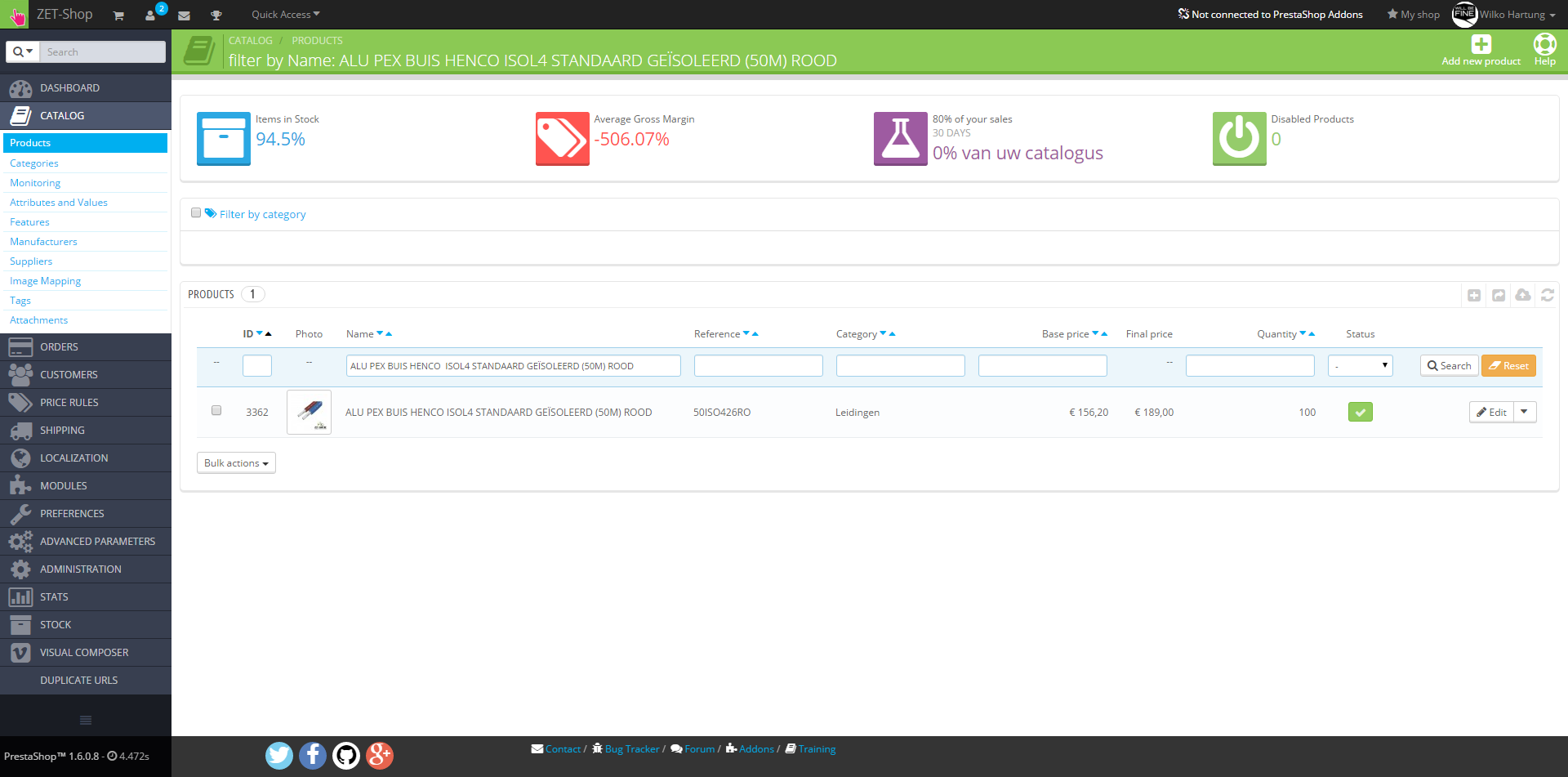This screenshot has height=777, width=1568.
Task: Open the Twitter footer icon
Action: pos(279,756)
